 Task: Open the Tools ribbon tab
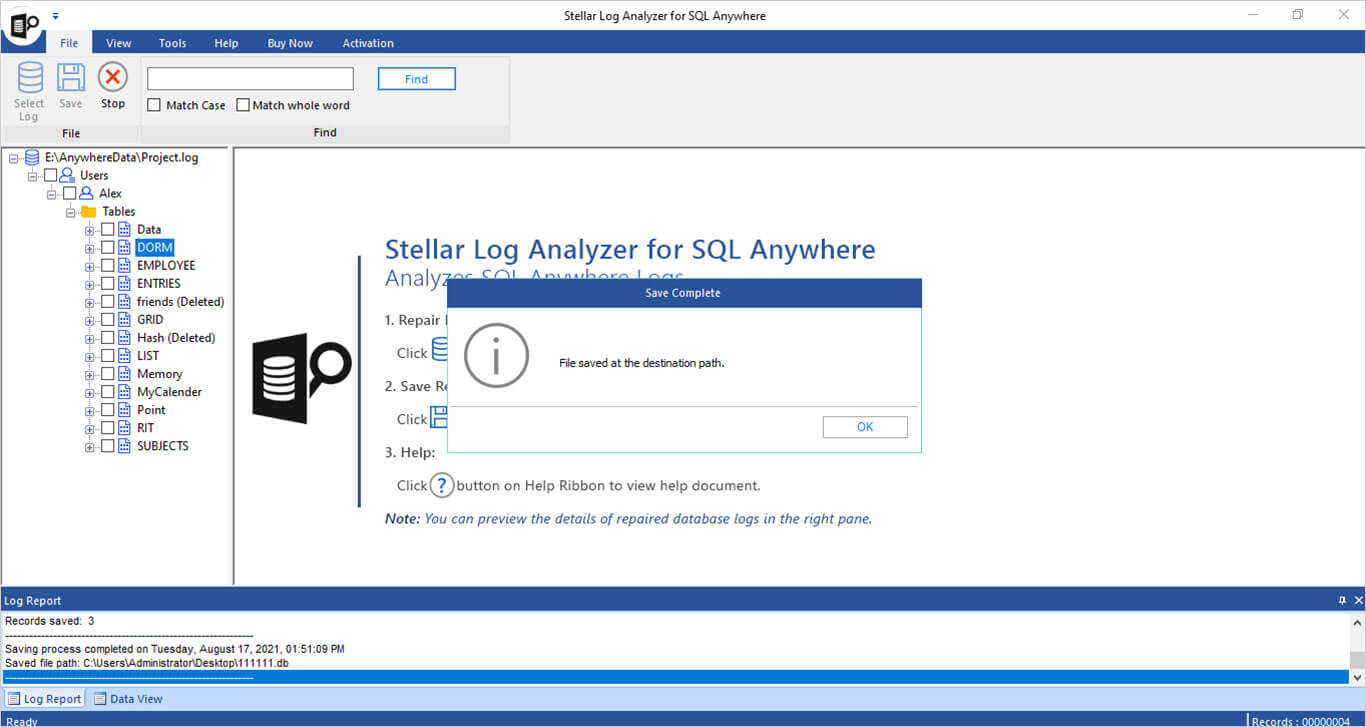[x=172, y=43]
